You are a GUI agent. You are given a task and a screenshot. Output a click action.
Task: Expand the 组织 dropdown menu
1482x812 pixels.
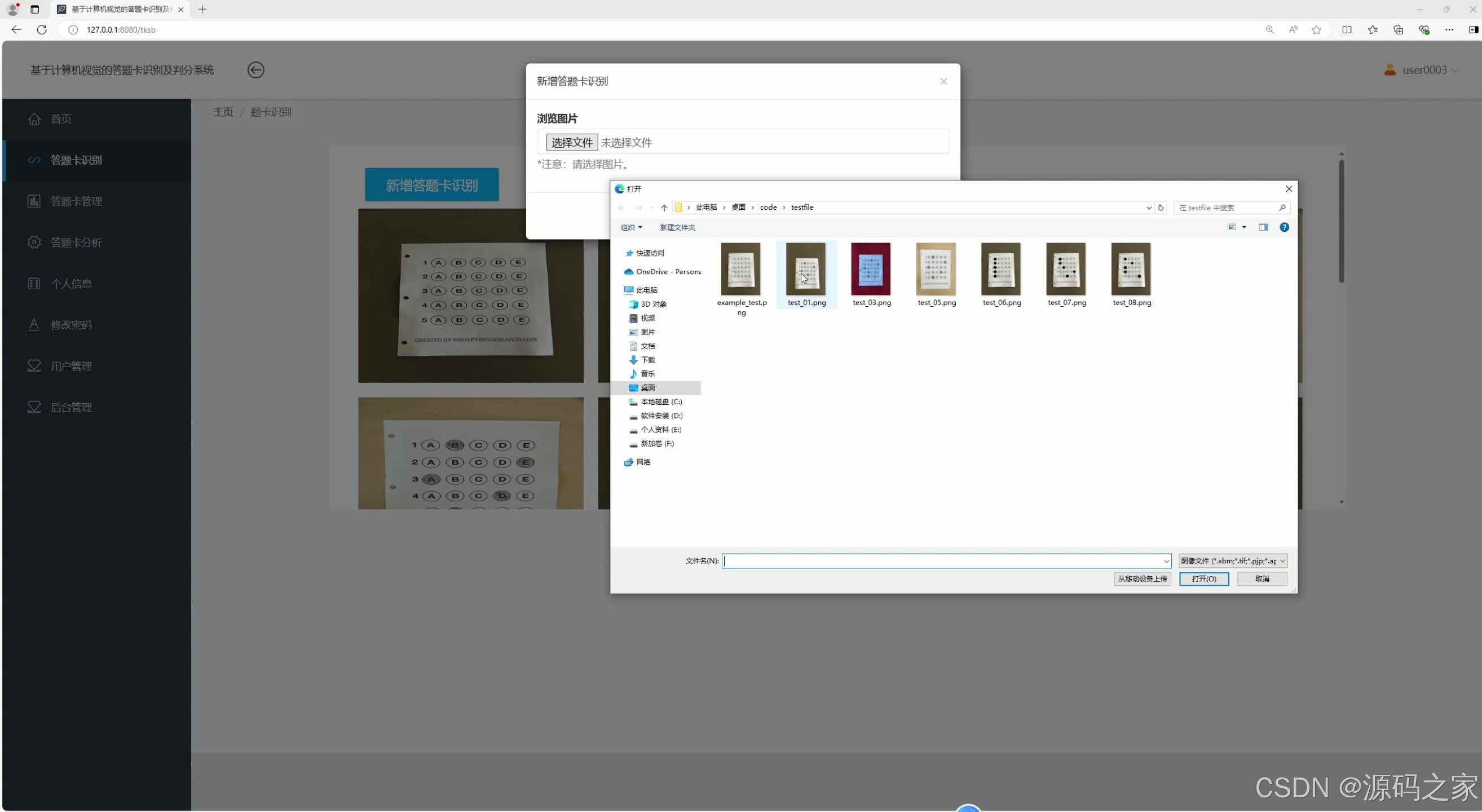(x=631, y=227)
